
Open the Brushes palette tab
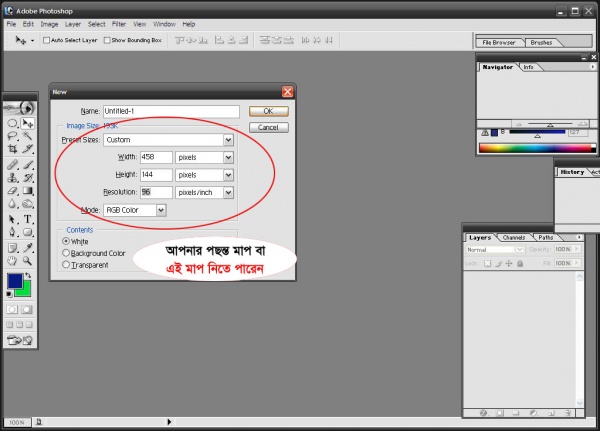click(x=541, y=42)
